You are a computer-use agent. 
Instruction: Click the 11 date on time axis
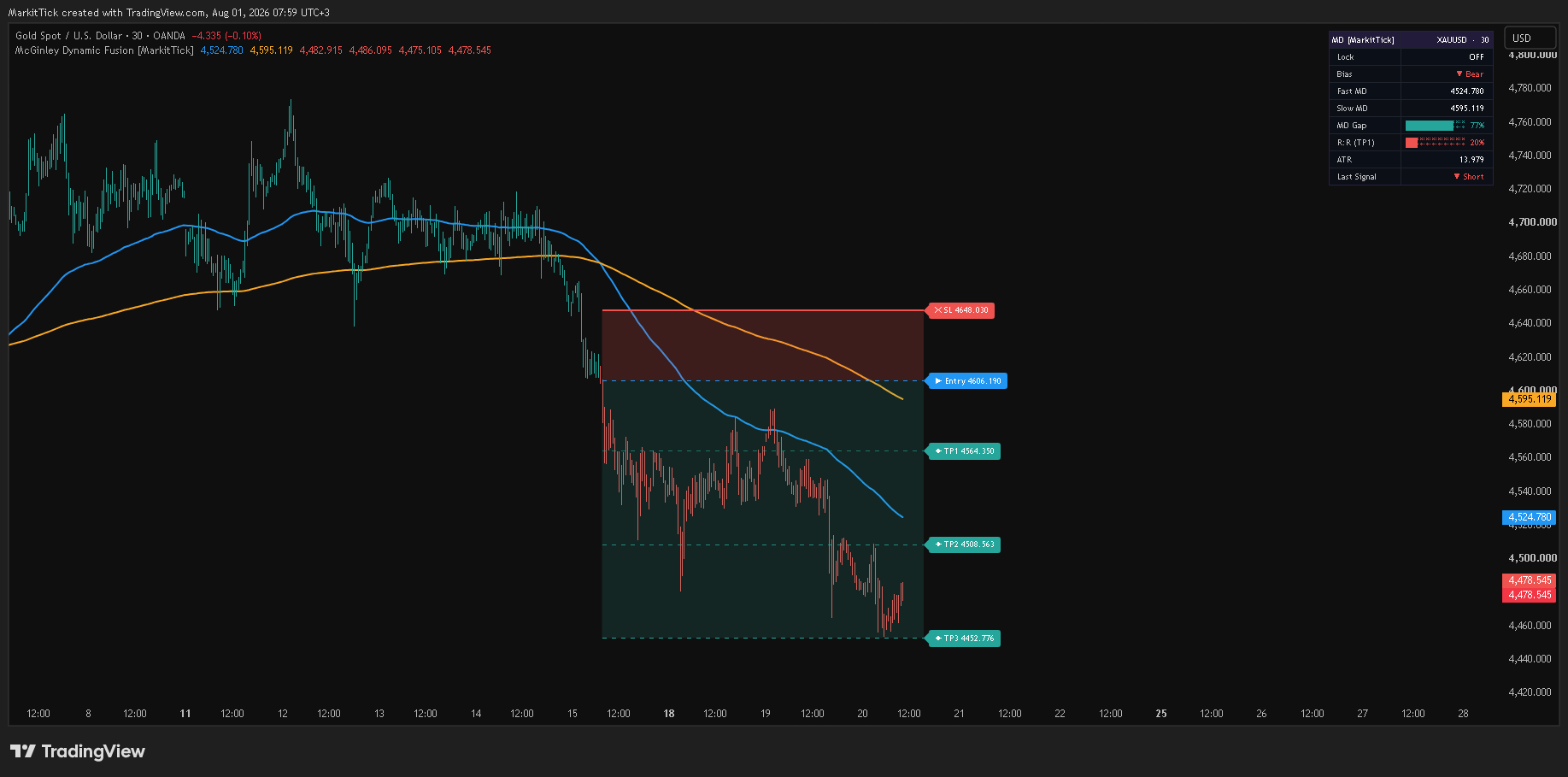(185, 714)
